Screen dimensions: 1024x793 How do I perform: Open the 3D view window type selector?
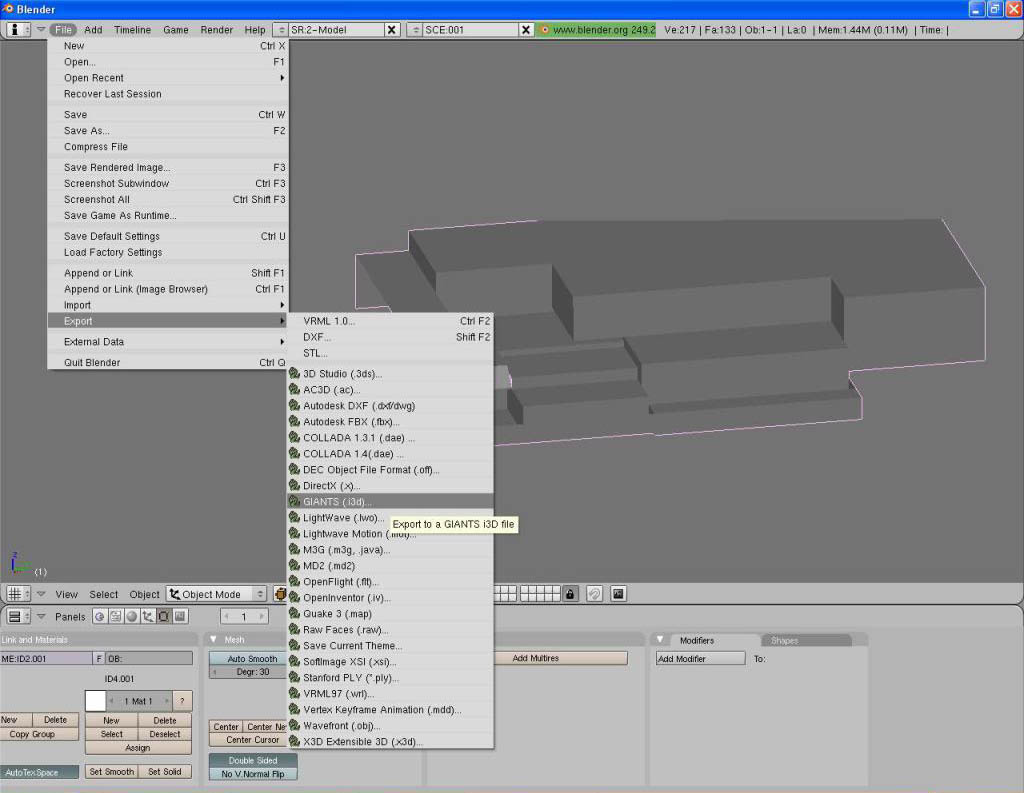tap(19, 594)
